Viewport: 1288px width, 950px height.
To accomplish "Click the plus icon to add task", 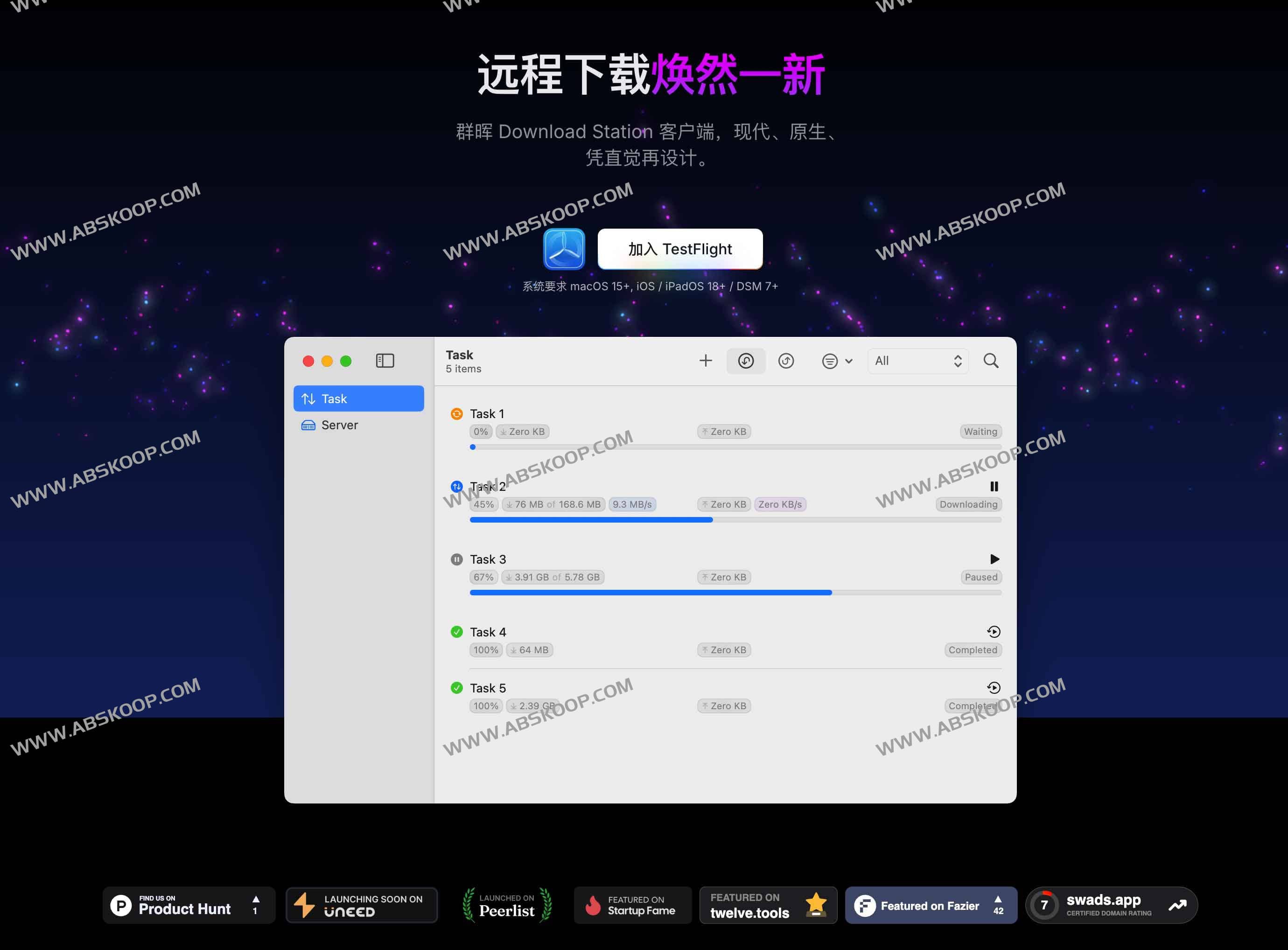I will tap(705, 361).
